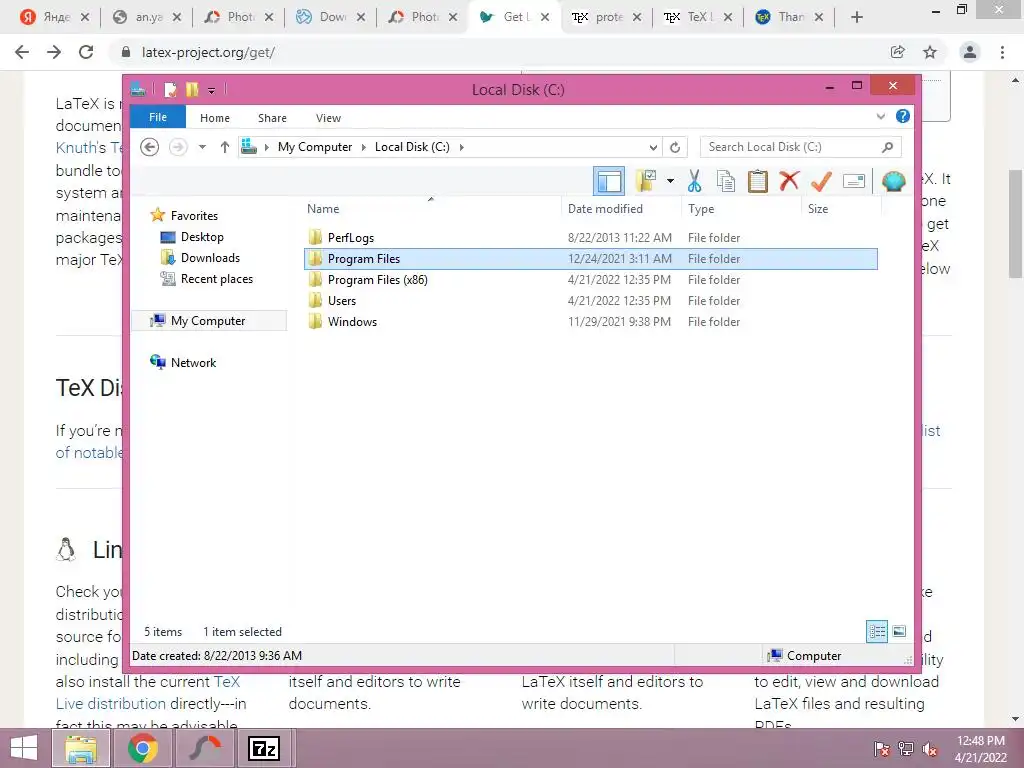Open the View ribbon tab
Image resolution: width=1024 pixels, height=768 pixels.
click(328, 118)
